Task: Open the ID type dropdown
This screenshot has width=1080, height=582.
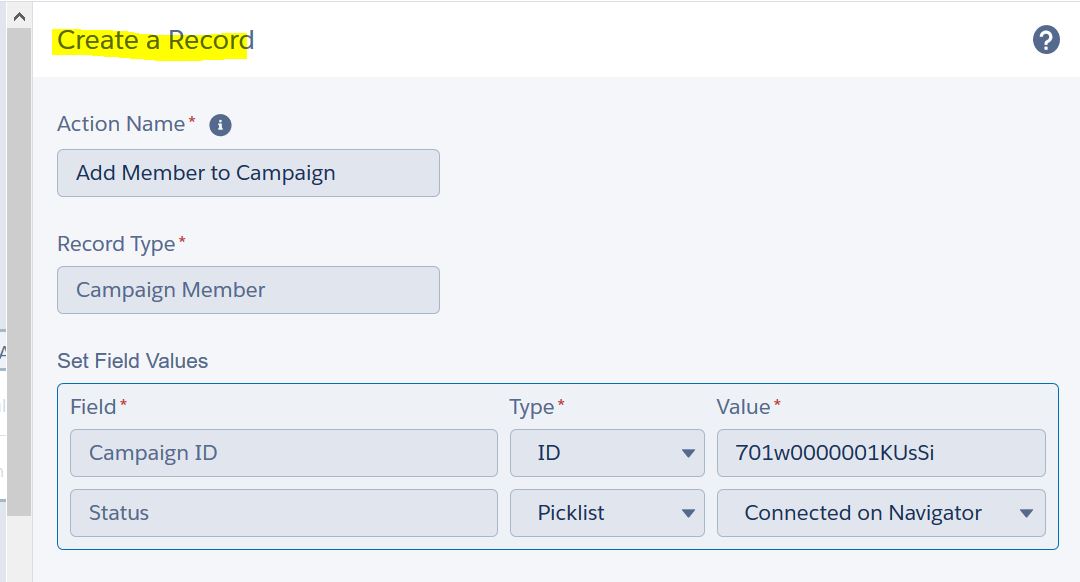Action: coord(607,453)
